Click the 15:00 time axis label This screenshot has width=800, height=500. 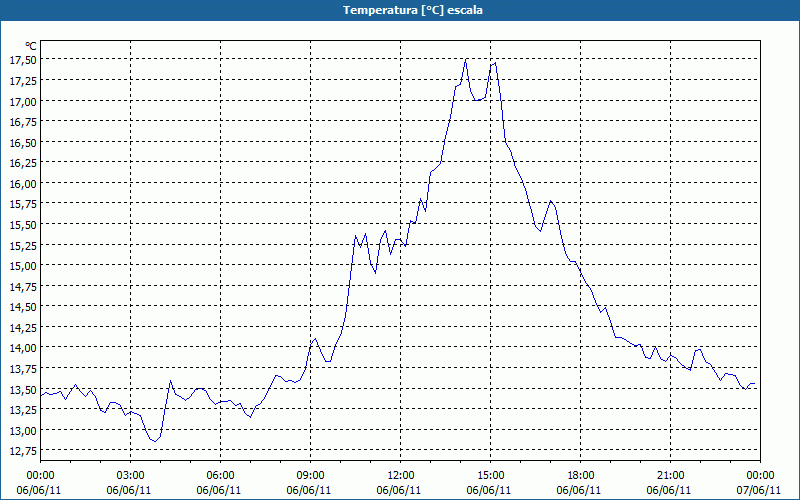click(491, 476)
